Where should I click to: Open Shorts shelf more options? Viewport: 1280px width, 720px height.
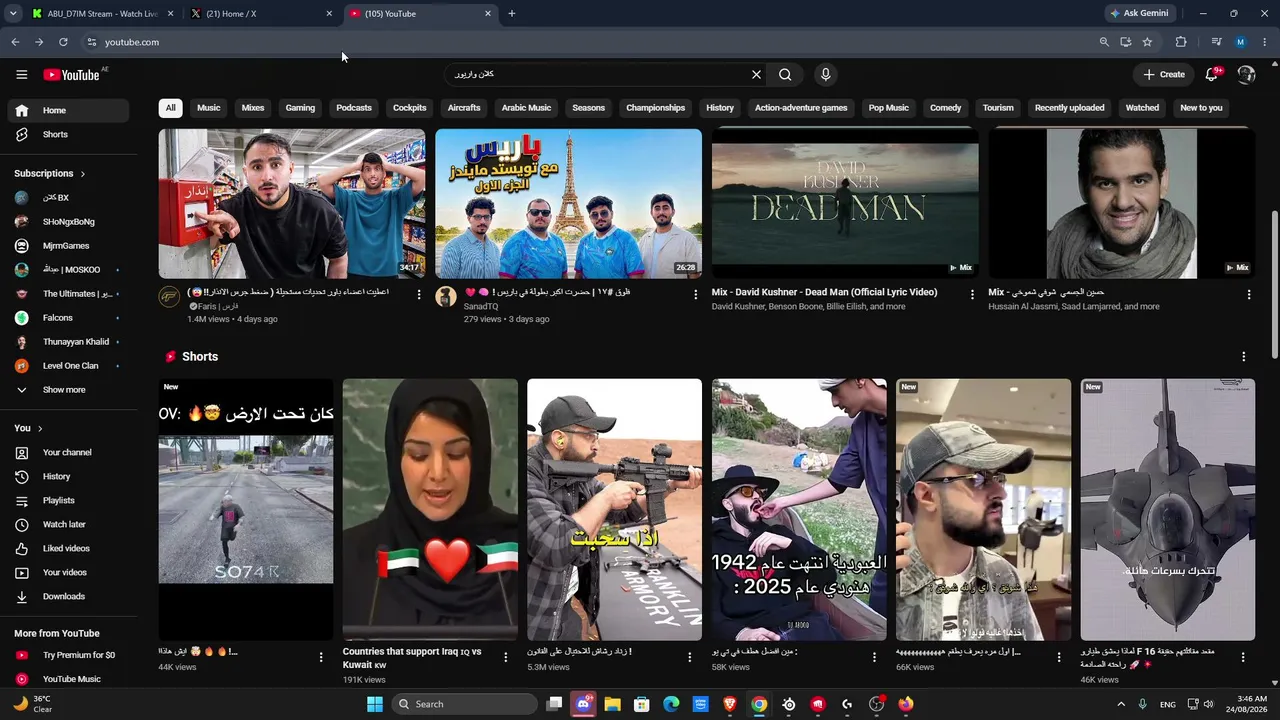coord(1244,357)
